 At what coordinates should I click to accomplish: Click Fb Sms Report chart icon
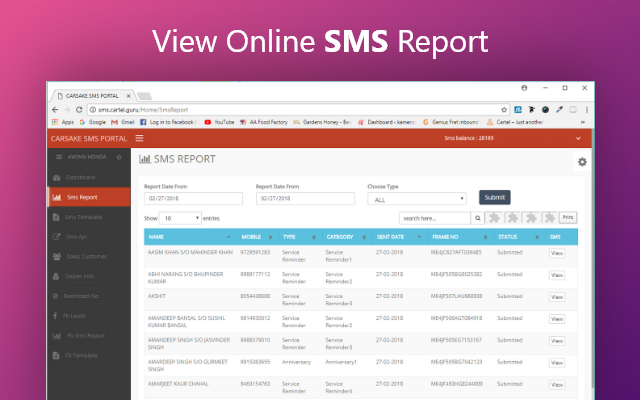pyautogui.click(x=57, y=336)
